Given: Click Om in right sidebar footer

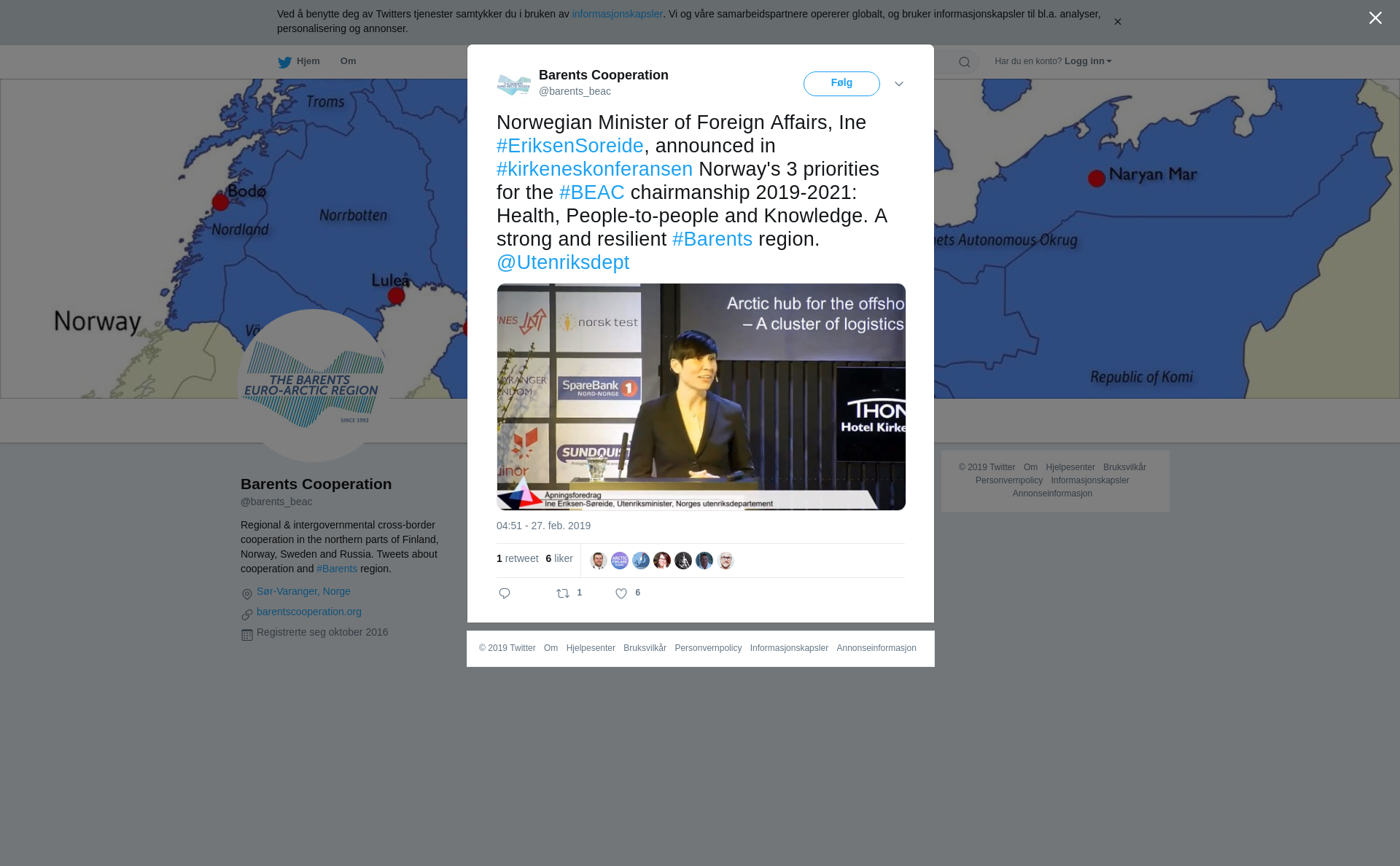Looking at the screenshot, I should click(x=1030, y=467).
